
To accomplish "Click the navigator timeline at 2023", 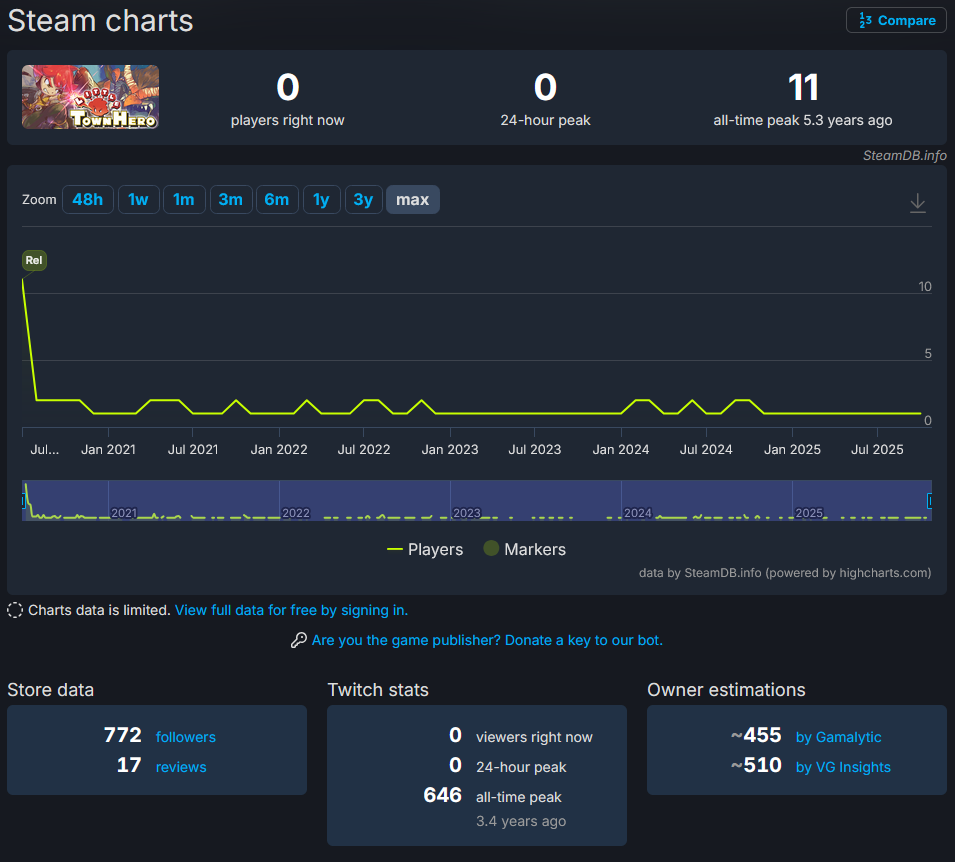I will coord(467,513).
